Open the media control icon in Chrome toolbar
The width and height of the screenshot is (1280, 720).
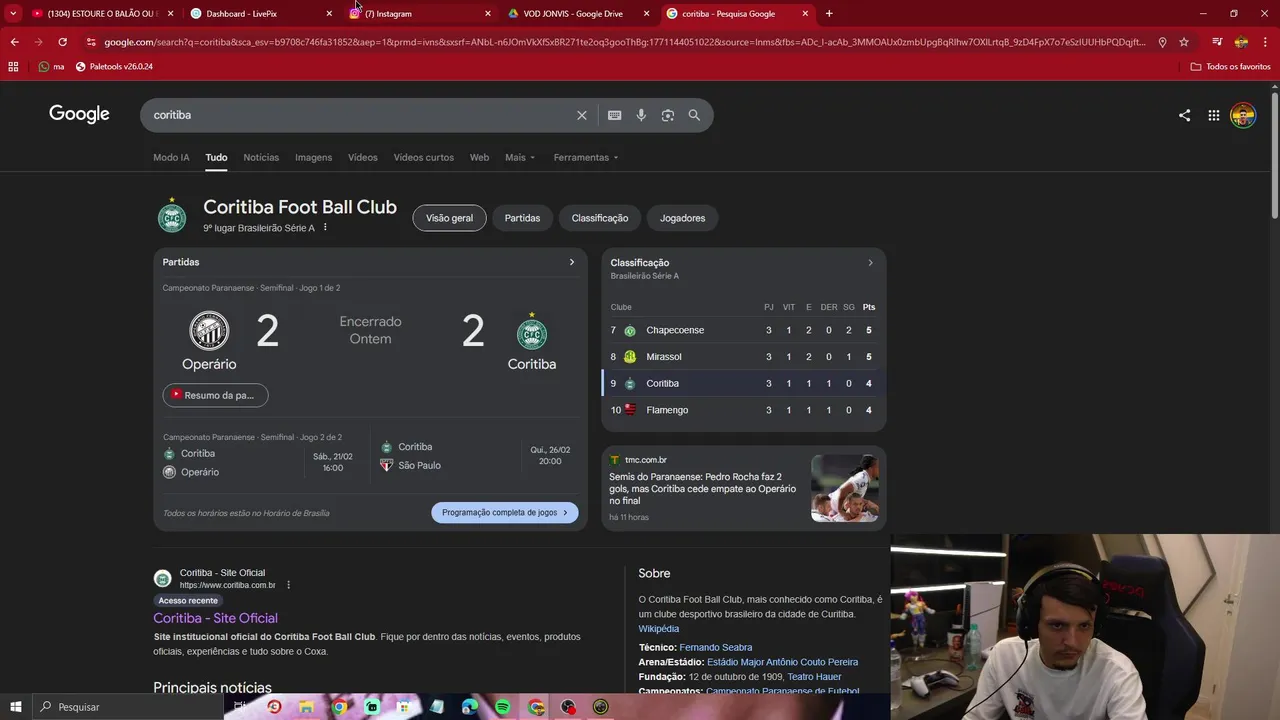coord(1217,42)
